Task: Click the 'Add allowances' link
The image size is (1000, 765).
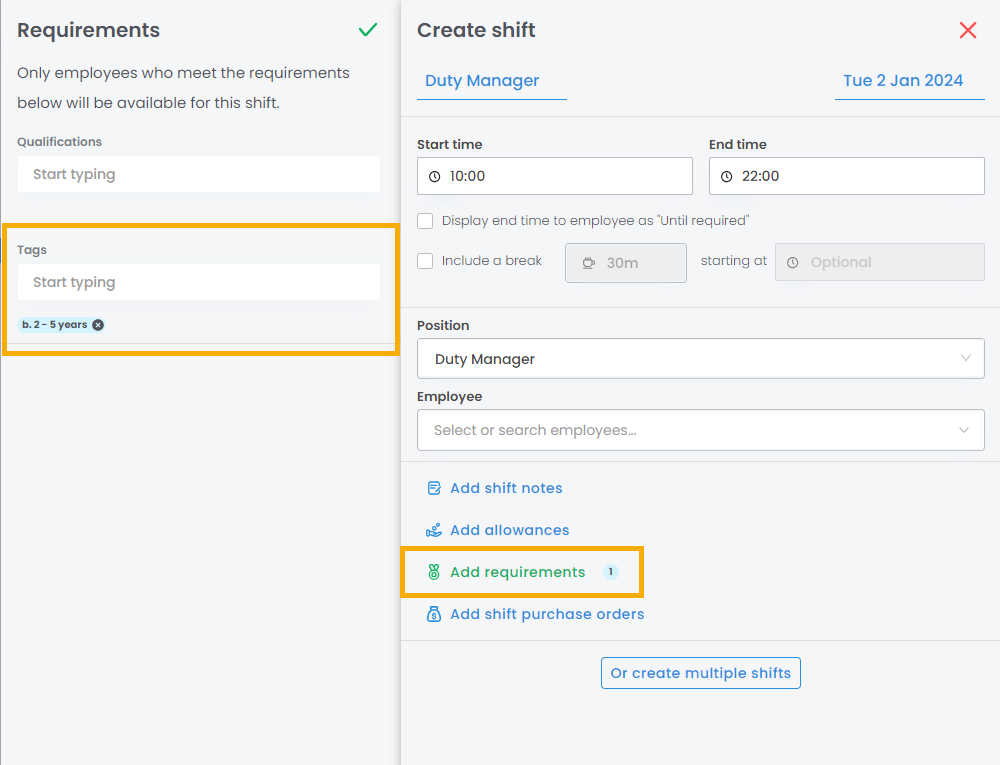Action: 510,530
